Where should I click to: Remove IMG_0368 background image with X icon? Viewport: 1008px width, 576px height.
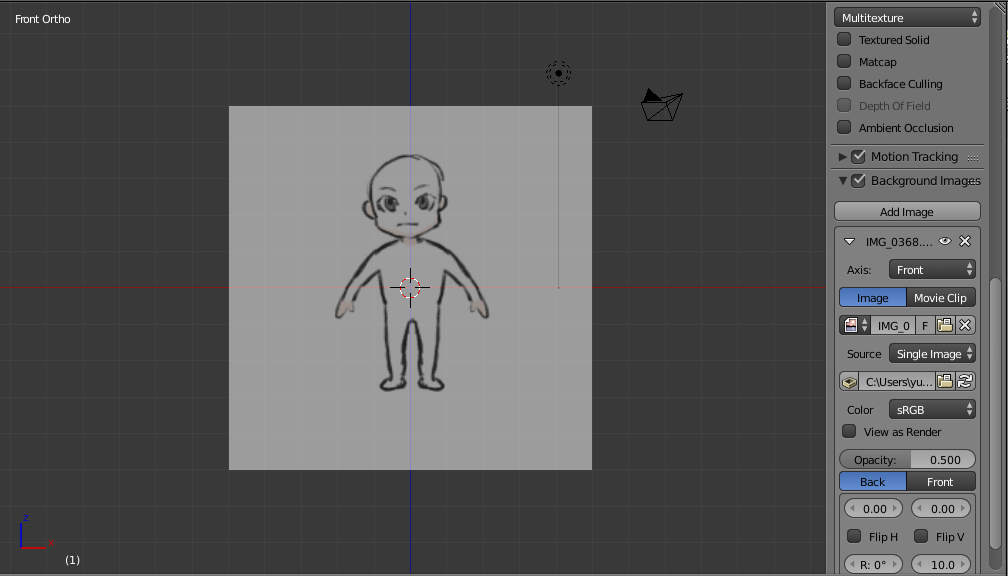[965, 241]
